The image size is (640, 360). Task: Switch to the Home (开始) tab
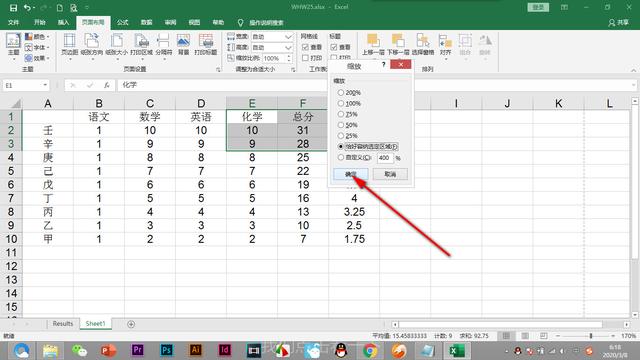point(40,22)
